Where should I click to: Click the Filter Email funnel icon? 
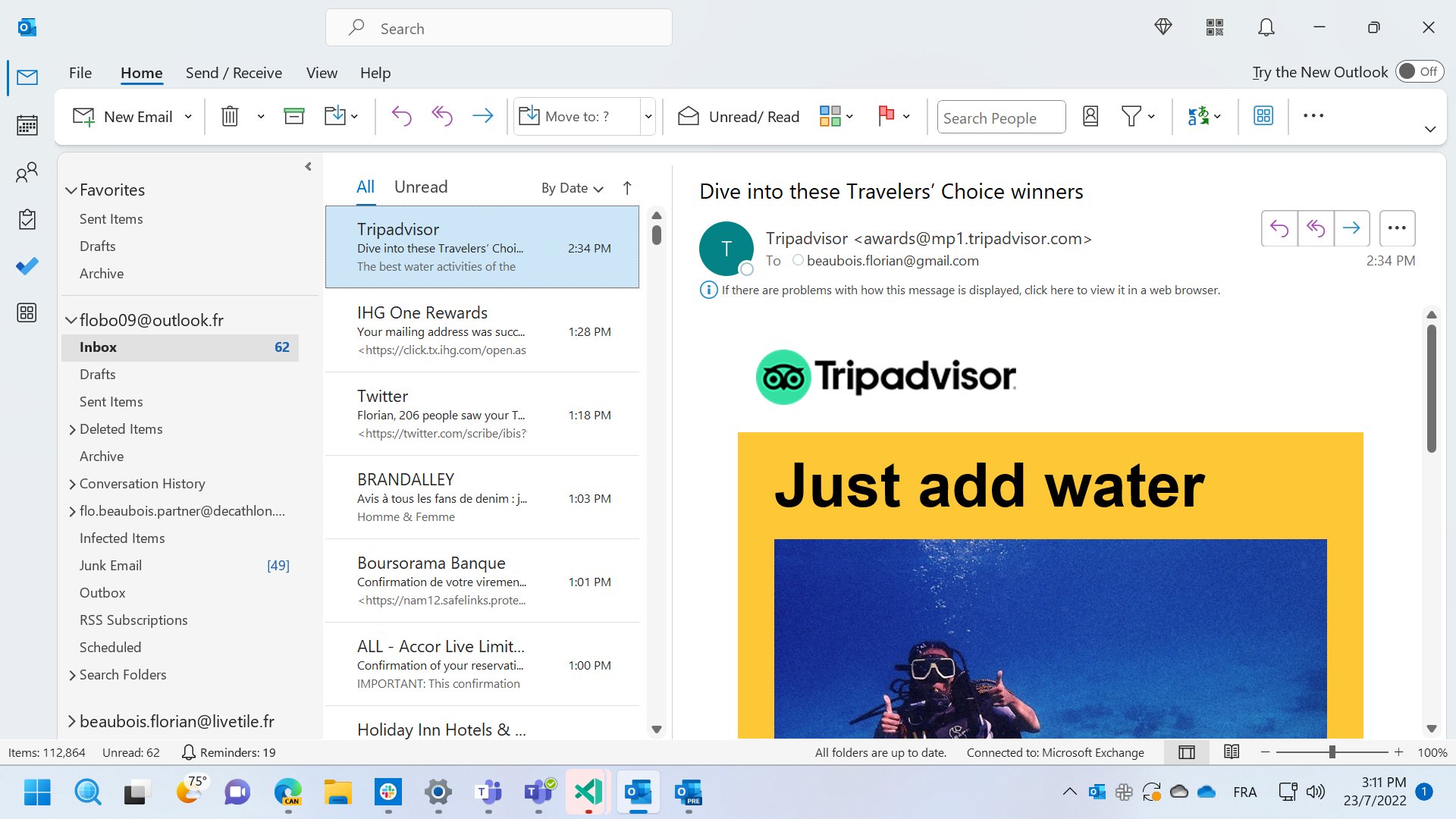pos(1131,116)
